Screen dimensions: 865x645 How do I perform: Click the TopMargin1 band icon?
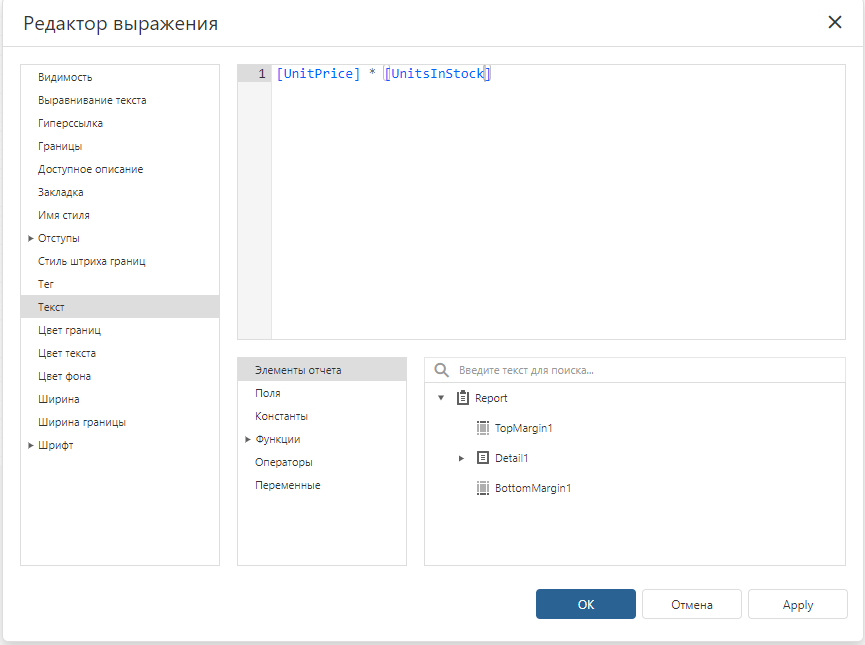point(483,428)
